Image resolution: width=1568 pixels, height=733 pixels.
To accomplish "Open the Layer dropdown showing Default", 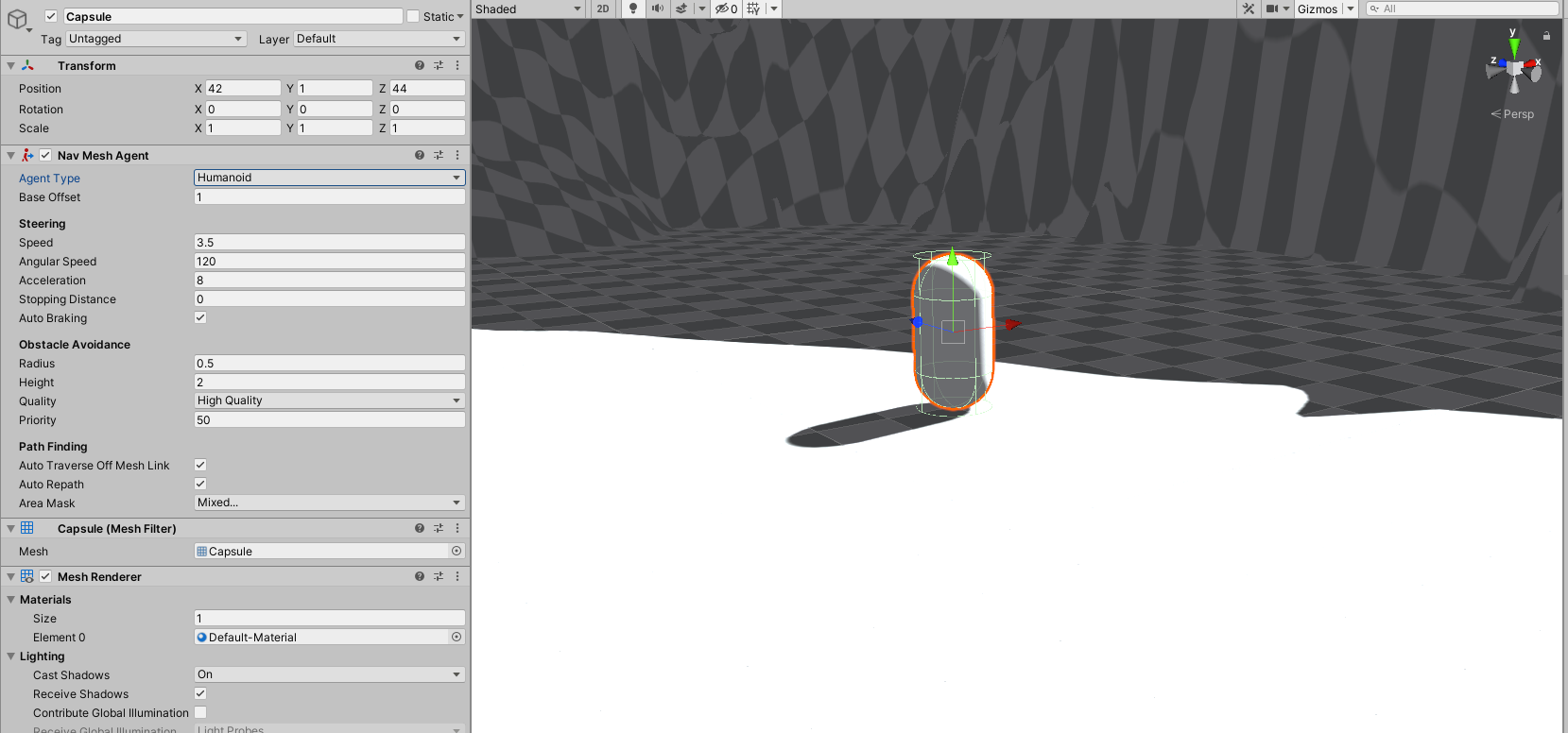I will pos(379,39).
